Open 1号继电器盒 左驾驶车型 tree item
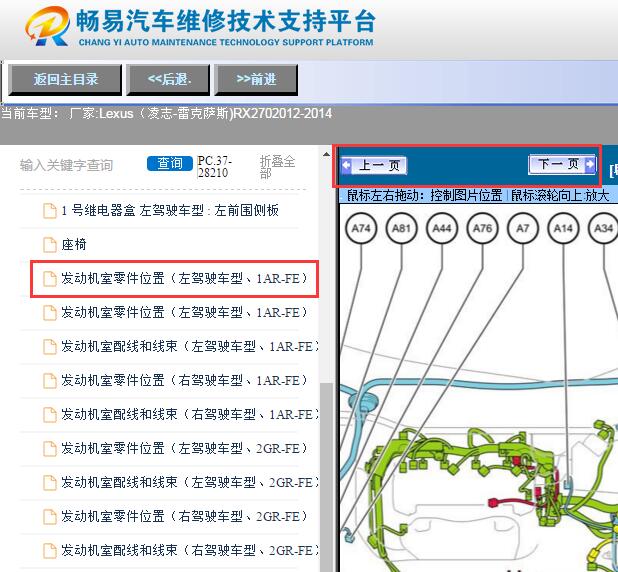The image size is (618, 572). click(170, 211)
